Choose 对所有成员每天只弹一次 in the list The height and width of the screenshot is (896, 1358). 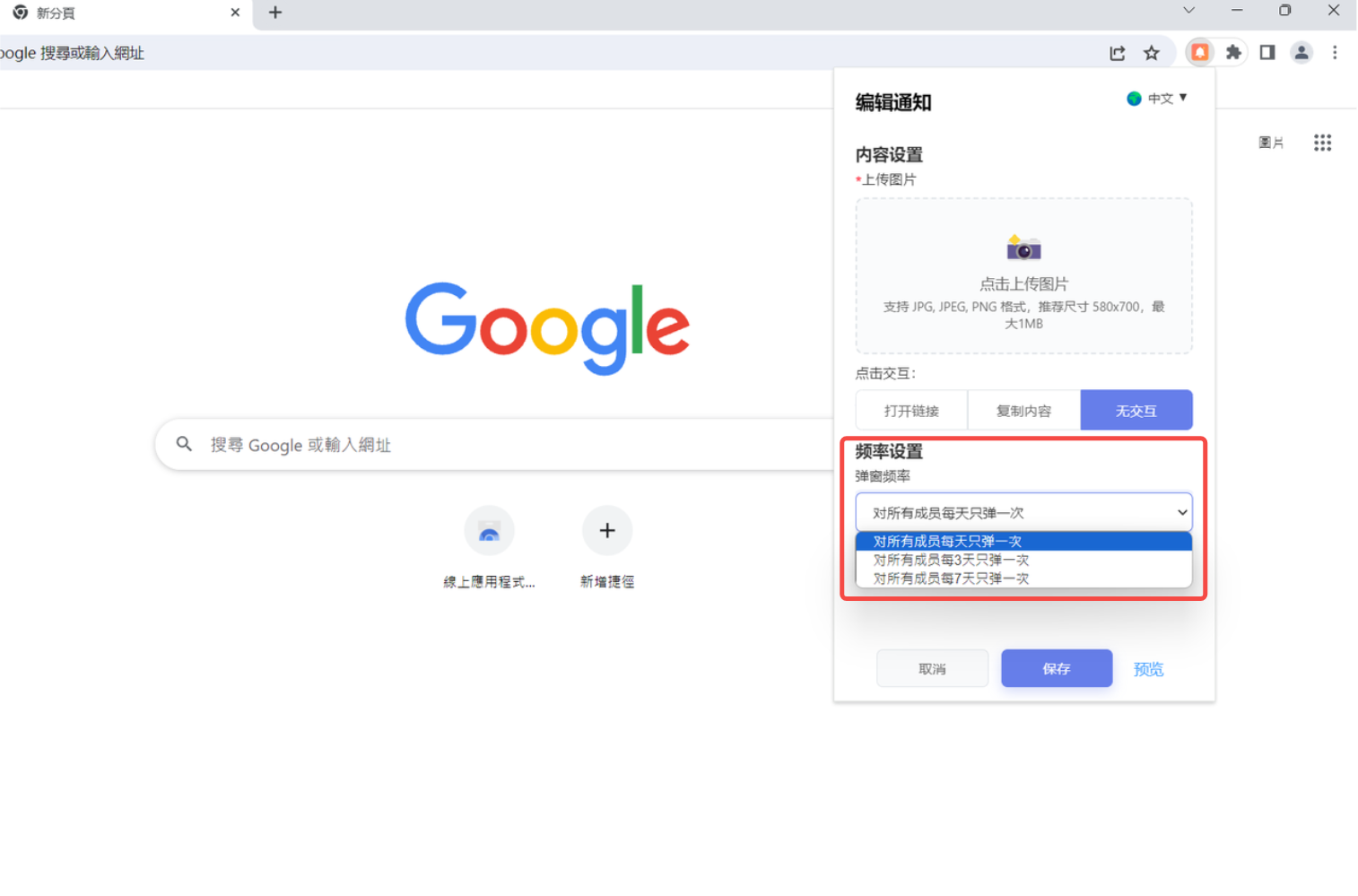[x=1023, y=541]
